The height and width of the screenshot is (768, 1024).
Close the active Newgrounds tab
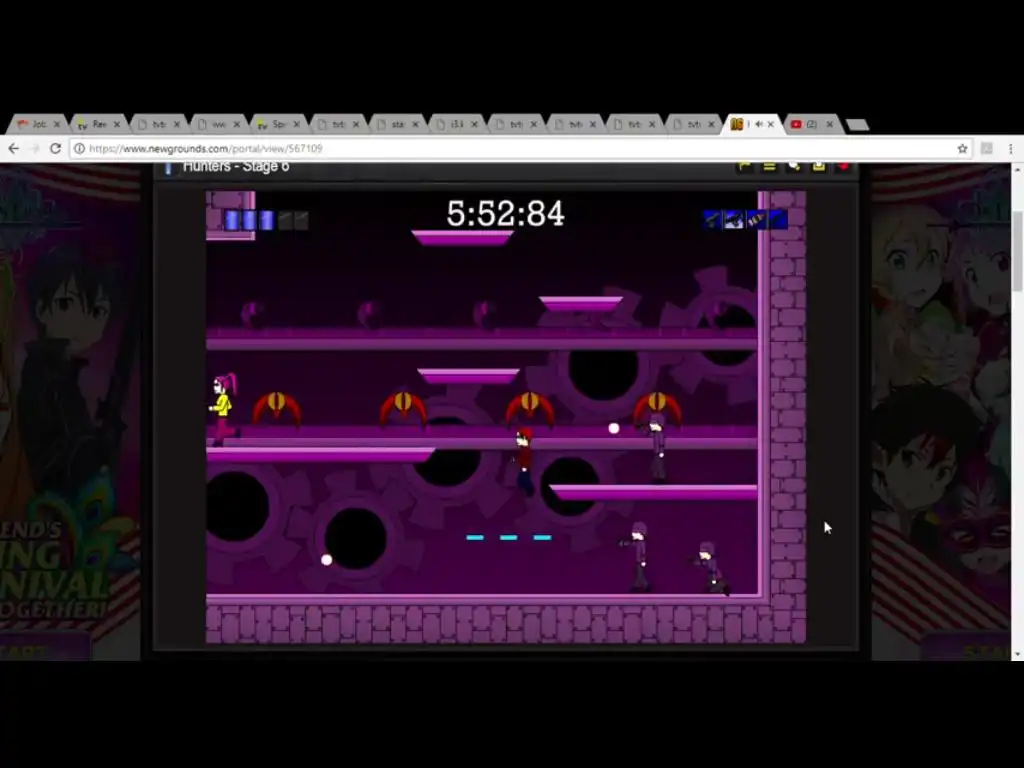[771, 124]
